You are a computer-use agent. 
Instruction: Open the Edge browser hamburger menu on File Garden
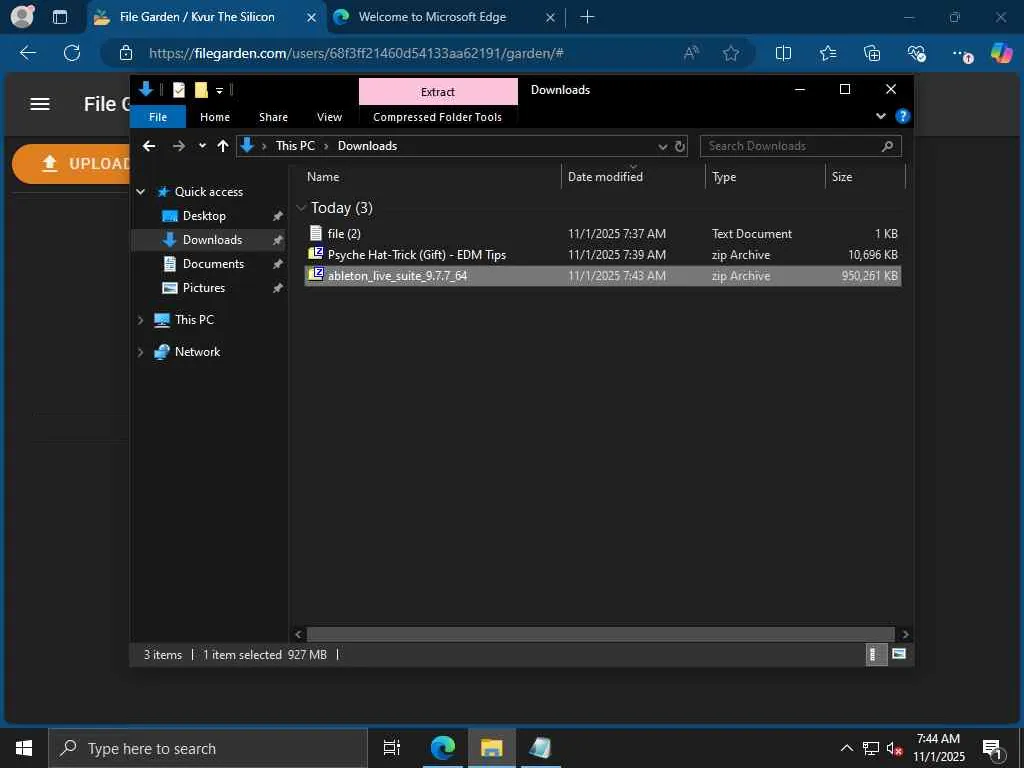point(40,104)
